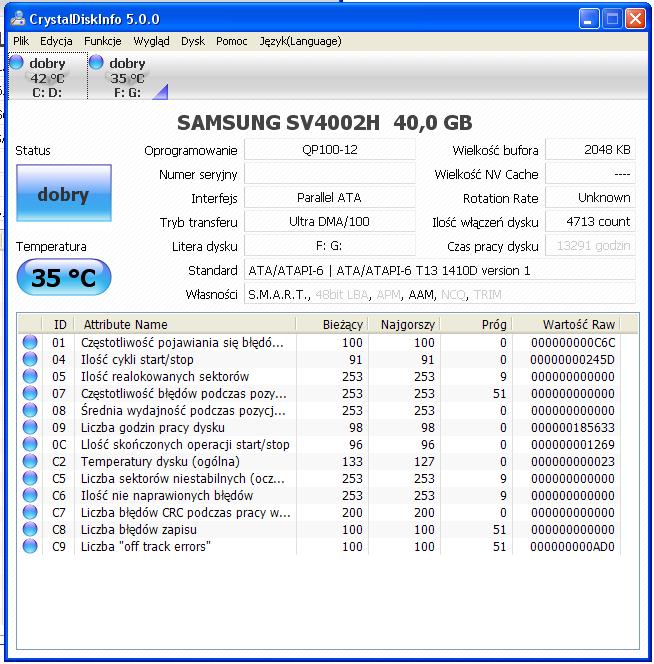Click blue orb on C: D: tab
The height and width of the screenshot is (664, 654).
coord(17,62)
